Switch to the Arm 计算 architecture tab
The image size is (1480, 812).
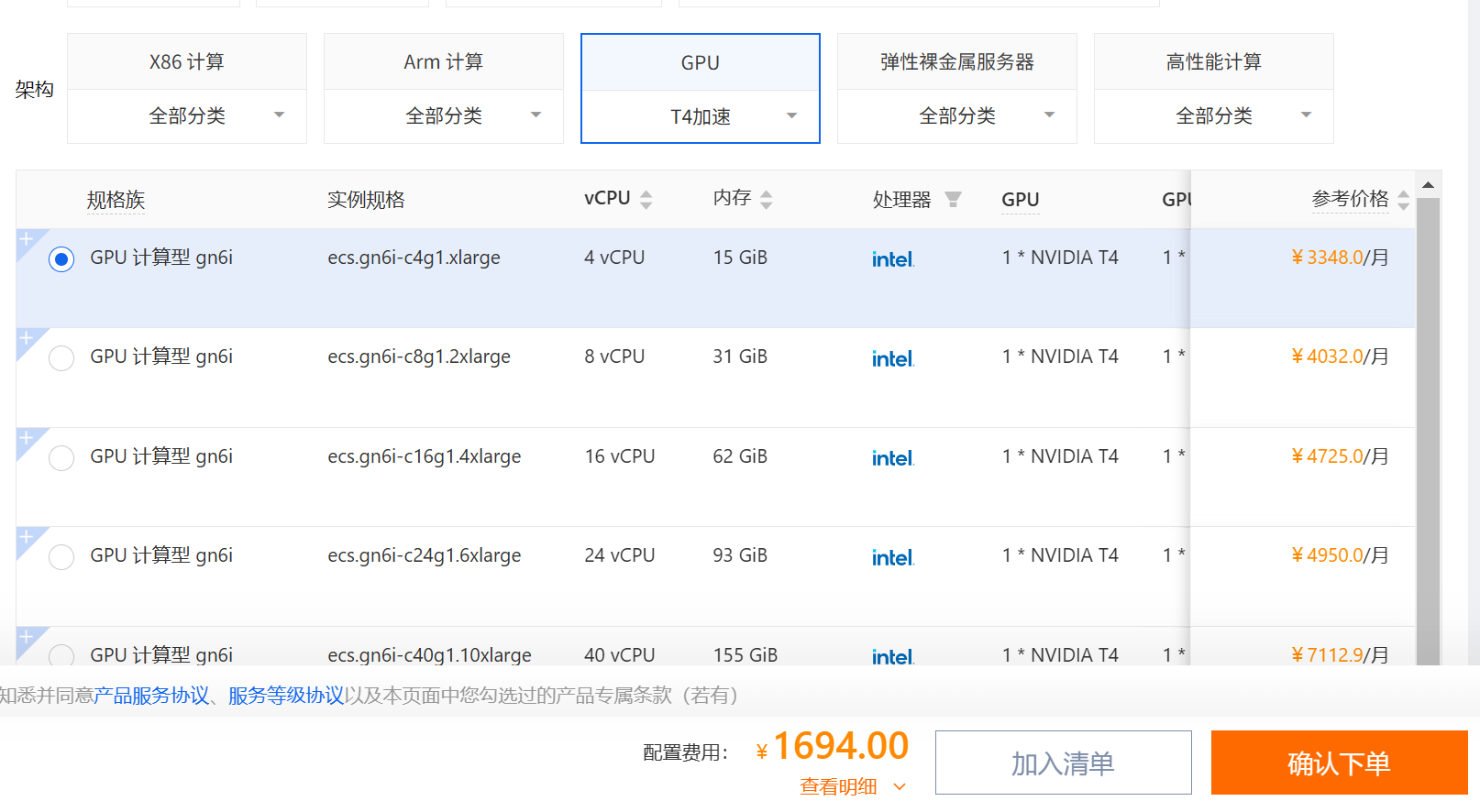tap(444, 62)
